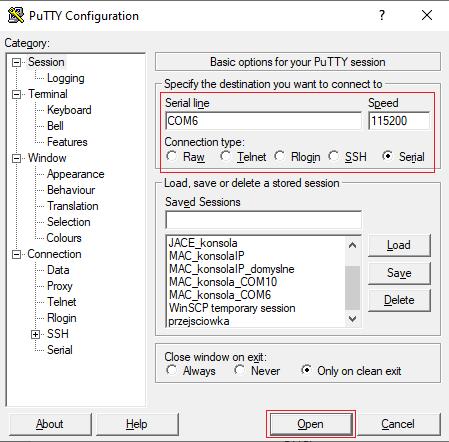The width and height of the screenshot is (449, 442).
Task: Open the Serial category in tree
Action: tap(60, 350)
